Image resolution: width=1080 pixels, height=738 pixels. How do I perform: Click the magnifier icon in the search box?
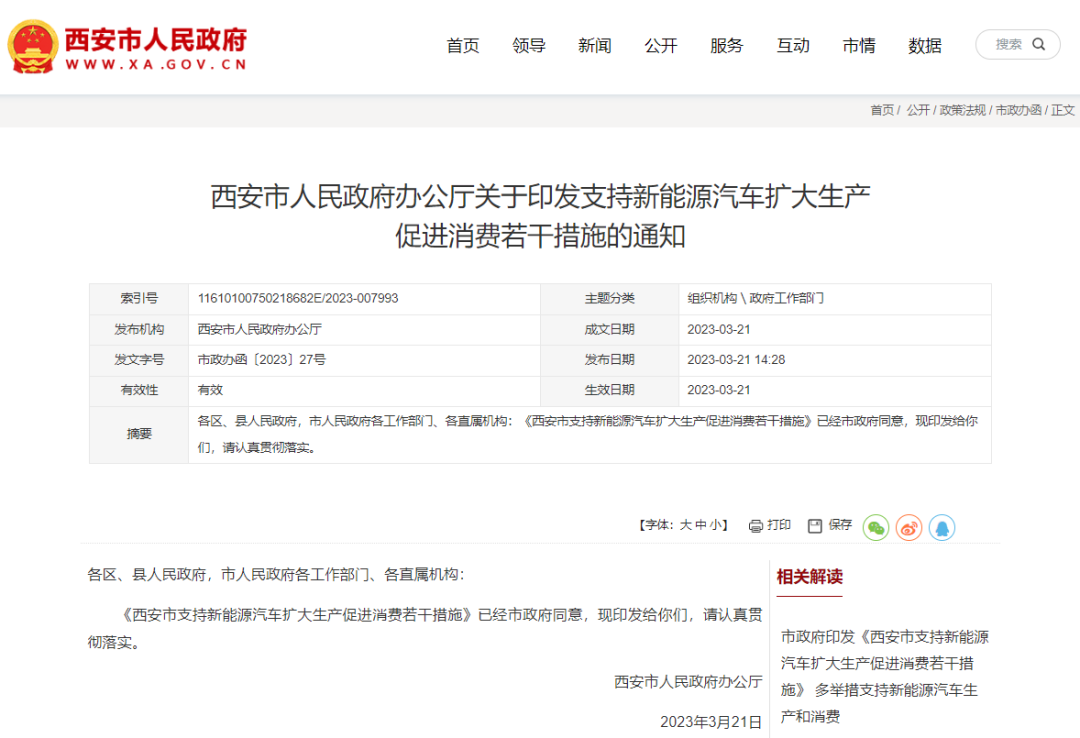click(x=1040, y=45)
